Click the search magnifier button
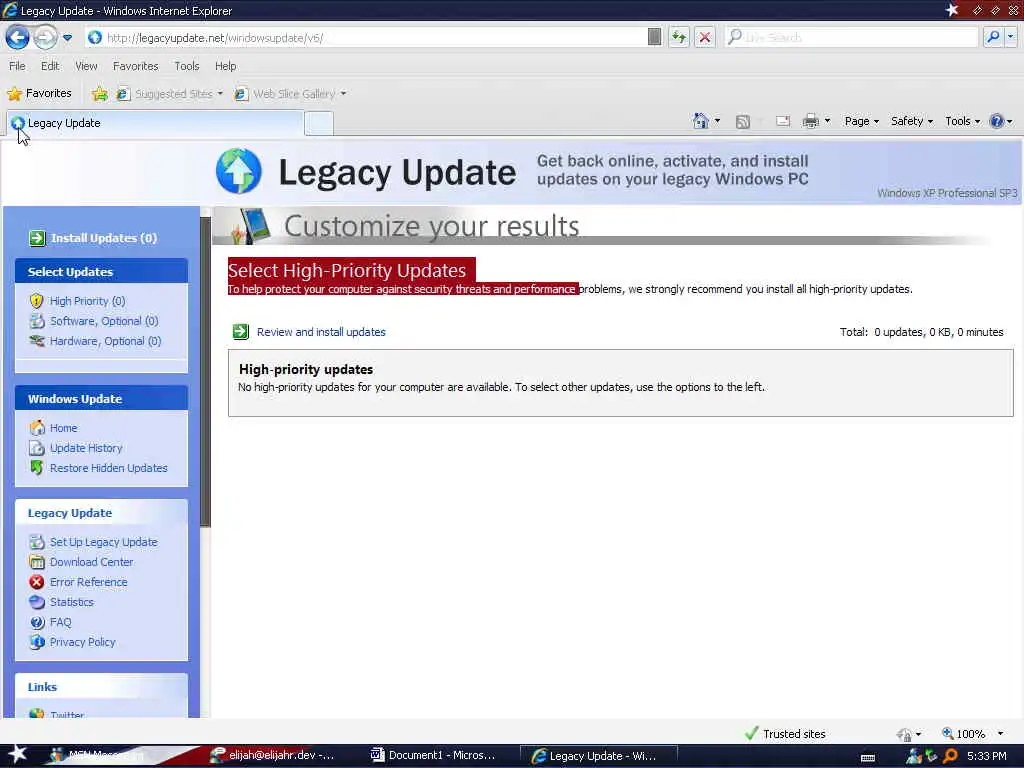Image resolution: width=1024 pixels, height=768 pixels. [x=993, y=37]
